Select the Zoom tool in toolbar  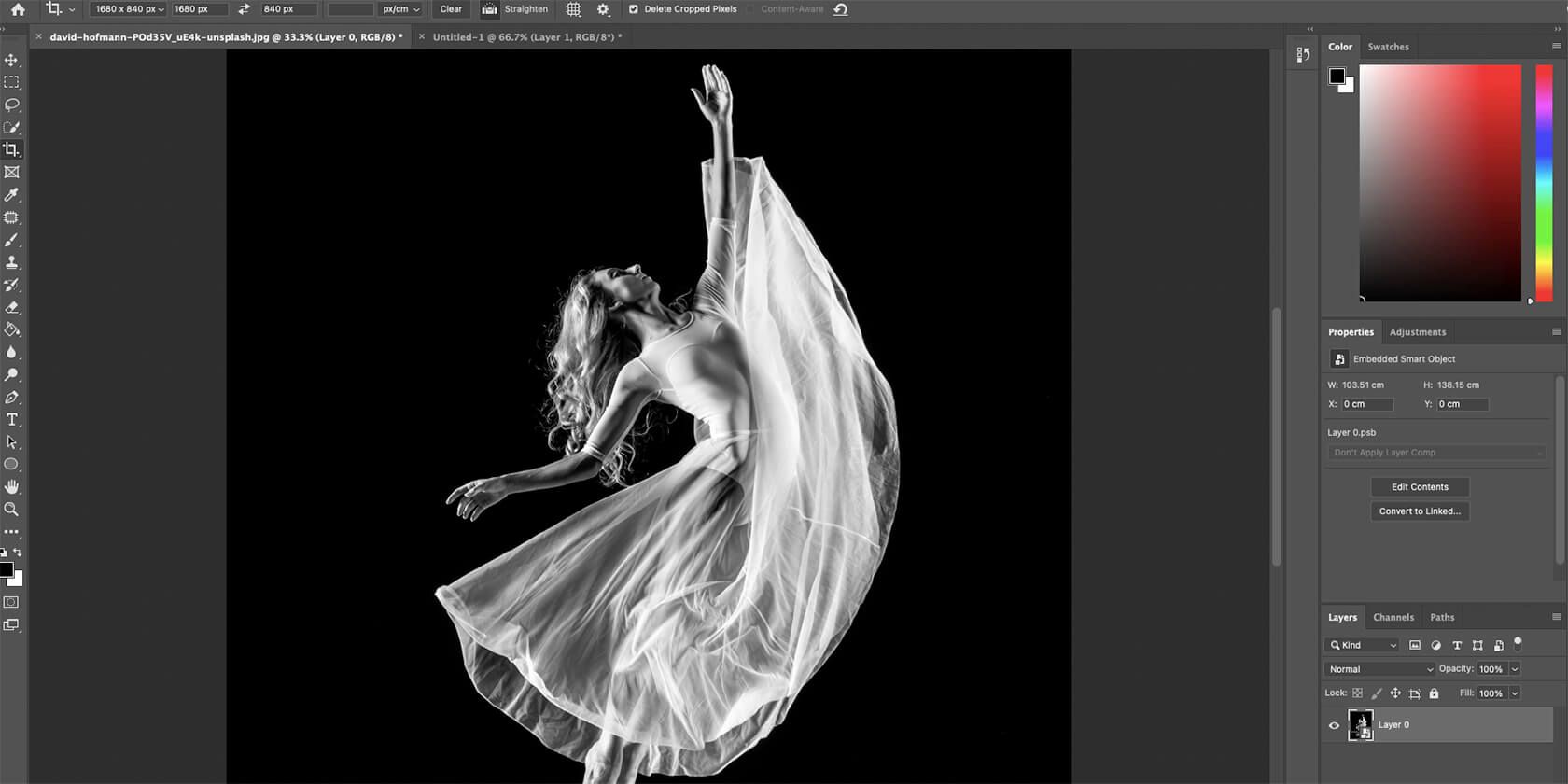[11, 510]
